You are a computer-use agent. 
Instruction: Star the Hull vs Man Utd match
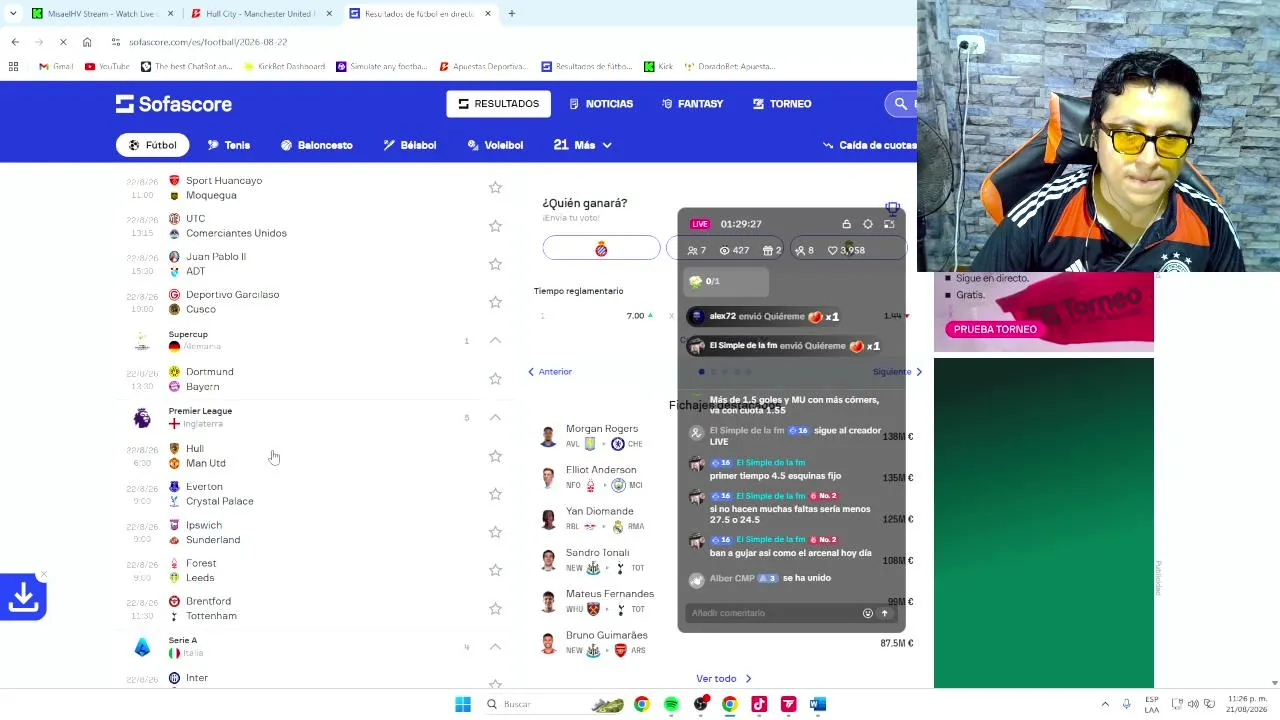point(495,456)
